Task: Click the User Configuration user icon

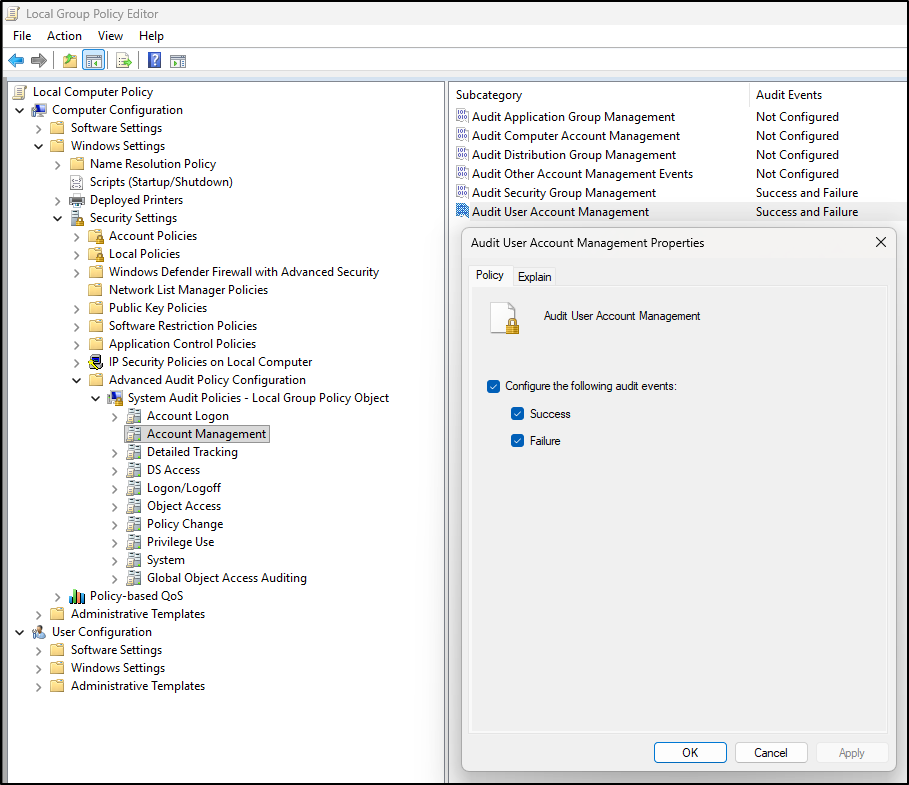Action: [39, 632]
